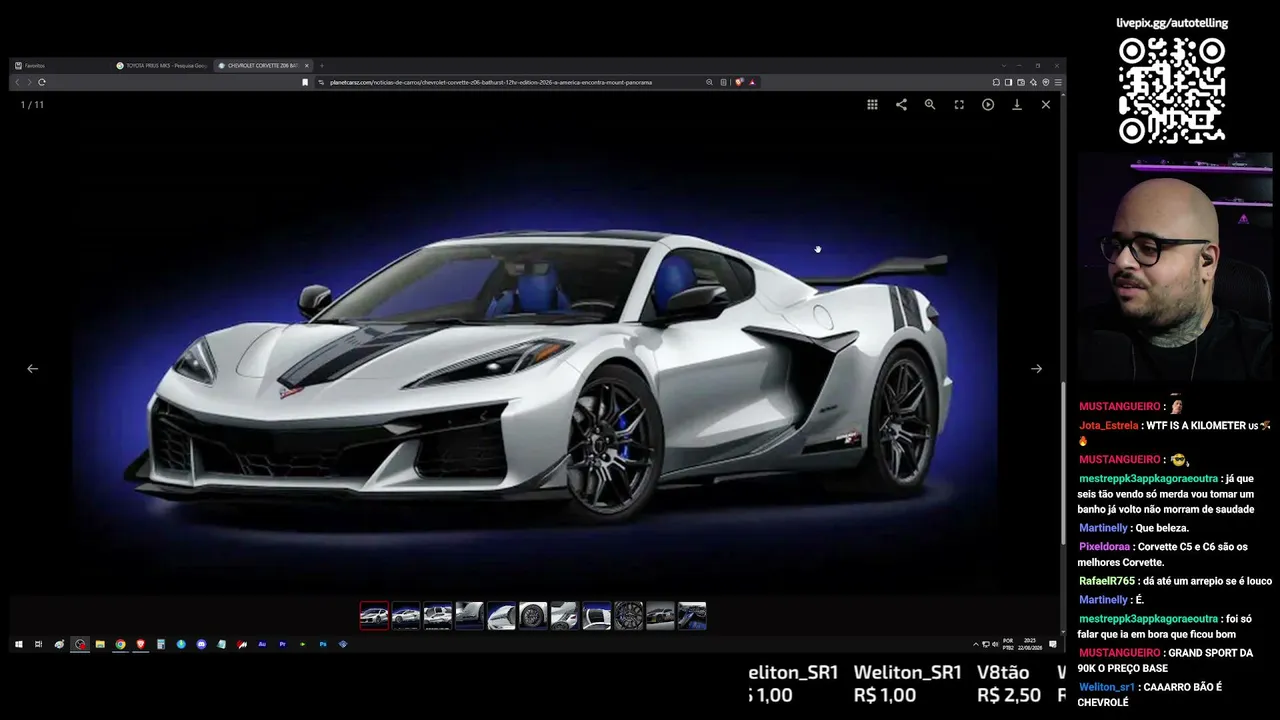Screen dimensions: 1280x720
Task: Start the gallery slideshow
Action: pyautogui.click(x=988, y=104)
